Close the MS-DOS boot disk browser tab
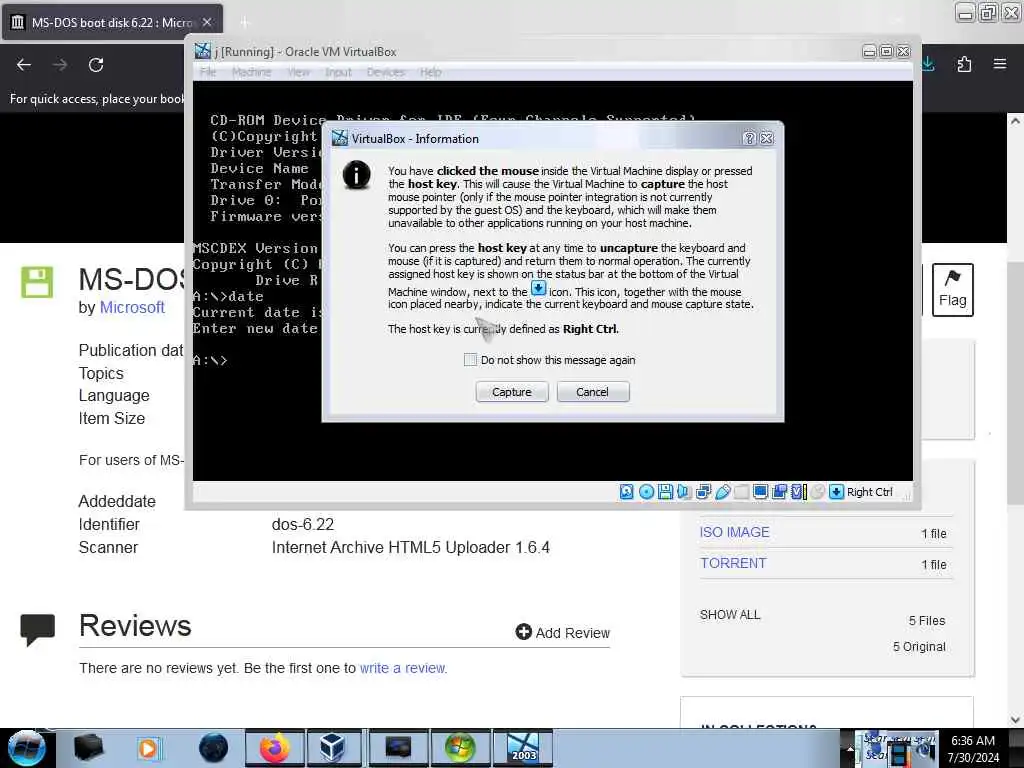This screenshot has height=768, width=1024. pos(207,22)
